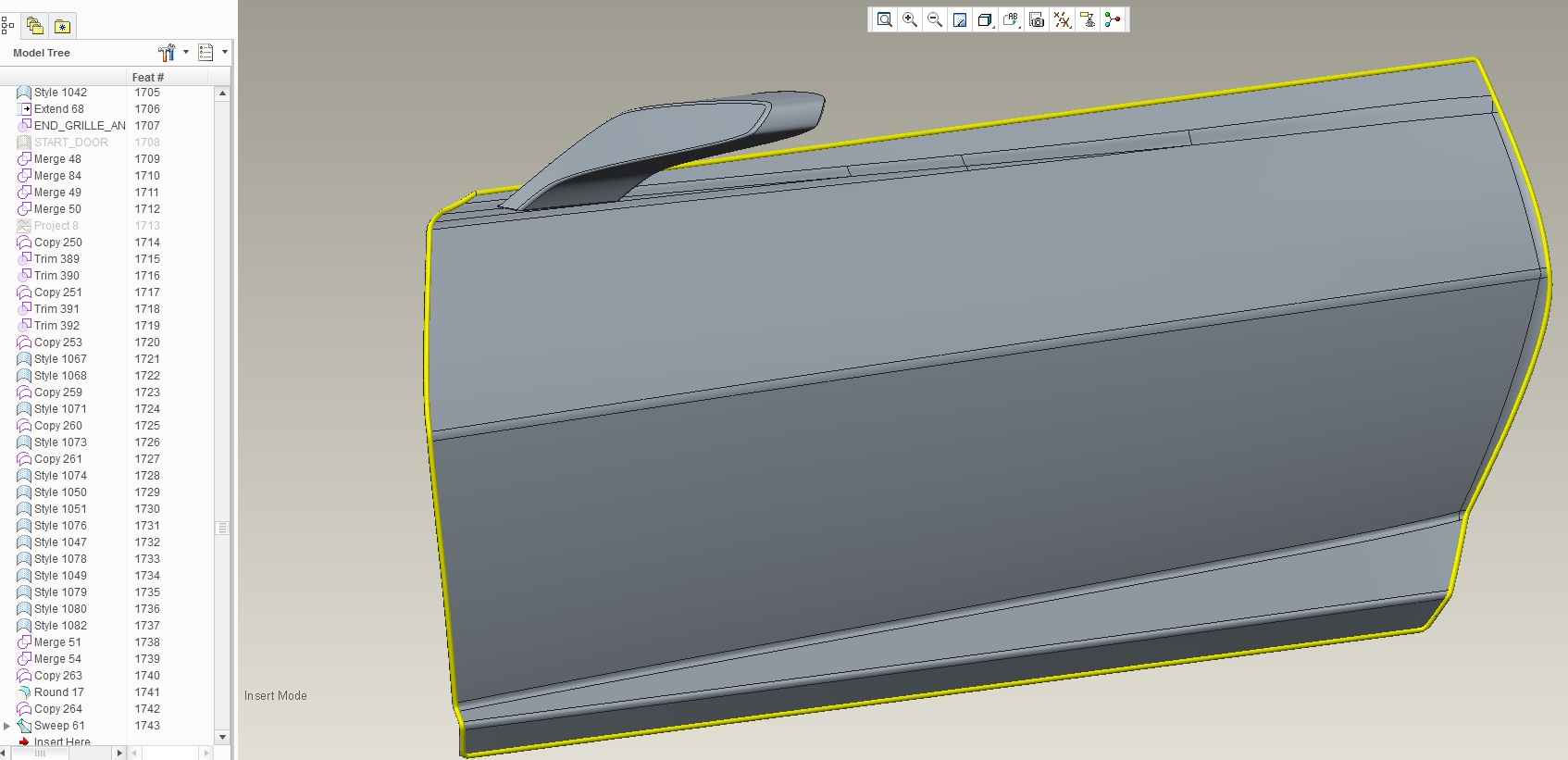Select the suppressed START_DOOR item
1568x760 pixels.
coord(62,143)
